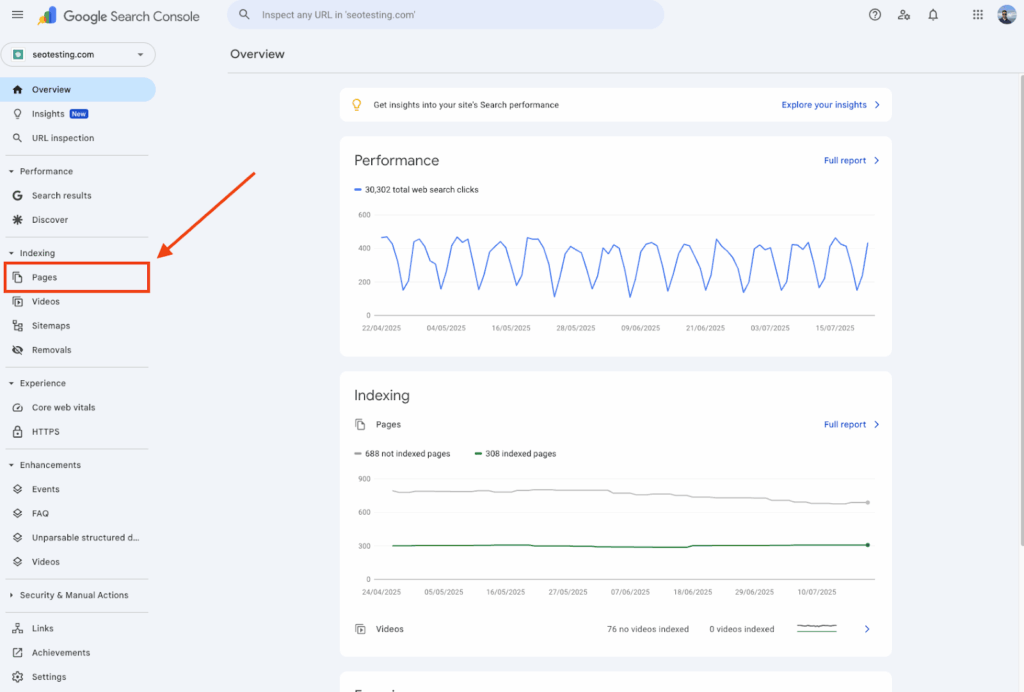Select Overview in the sidebar
The height and width of the screenshot is (692, 1024).
point(78,89)
